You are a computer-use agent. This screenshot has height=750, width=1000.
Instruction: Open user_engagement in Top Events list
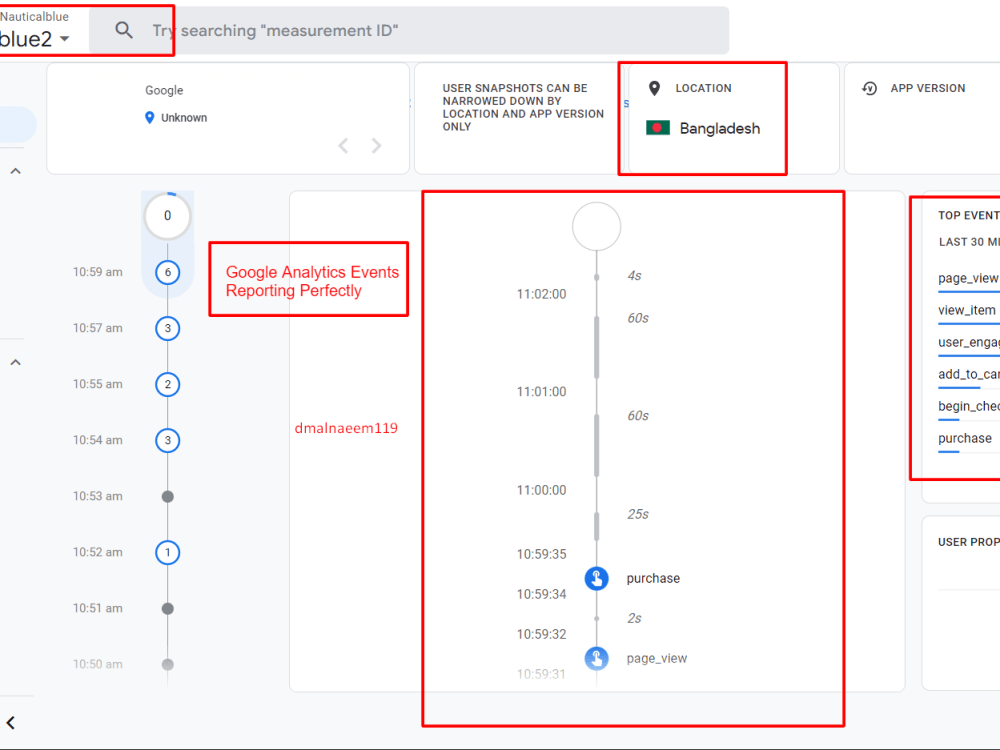pos(968,342)
